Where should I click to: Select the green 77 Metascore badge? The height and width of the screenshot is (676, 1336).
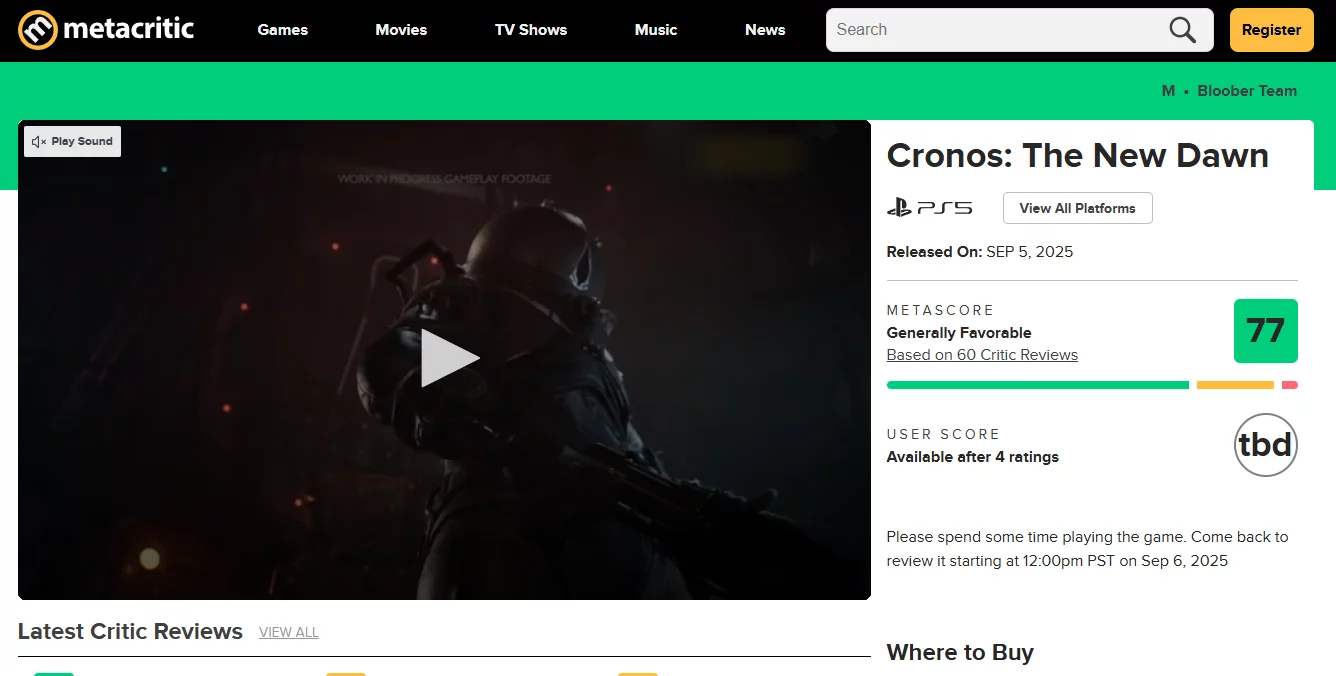(1265, 331)
